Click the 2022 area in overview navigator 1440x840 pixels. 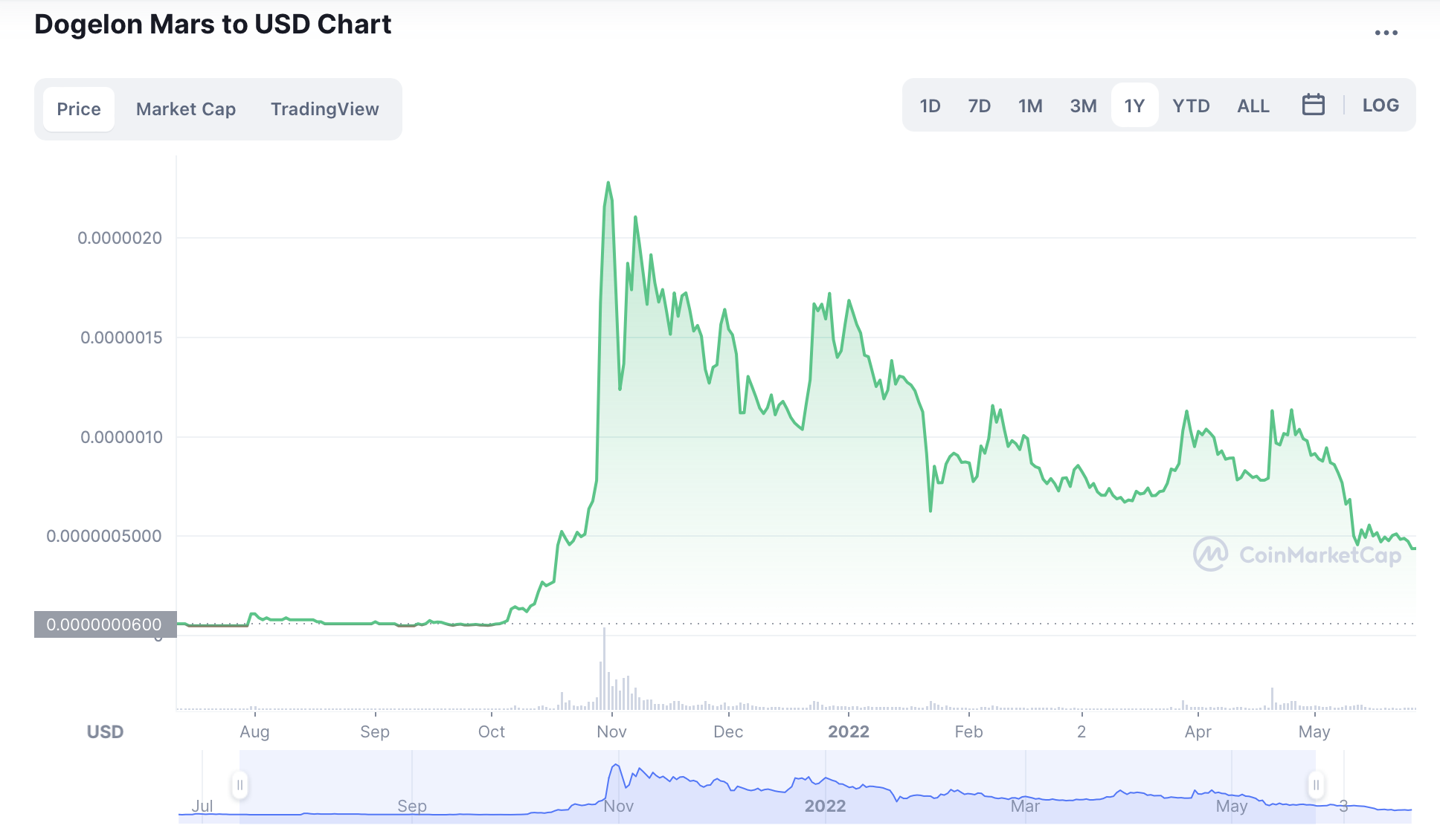click(826, 806)
